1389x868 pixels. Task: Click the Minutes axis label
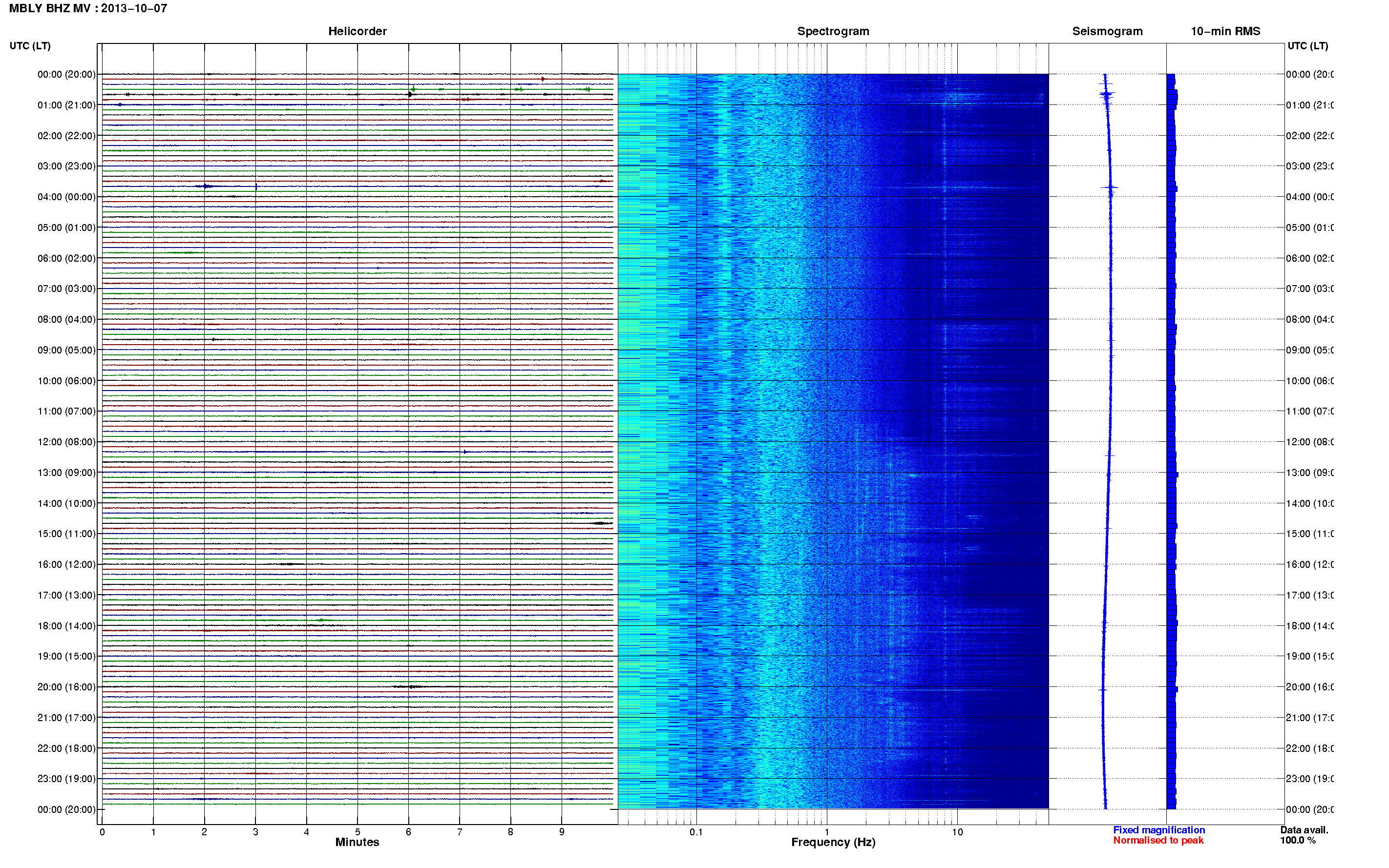[357, 843]
